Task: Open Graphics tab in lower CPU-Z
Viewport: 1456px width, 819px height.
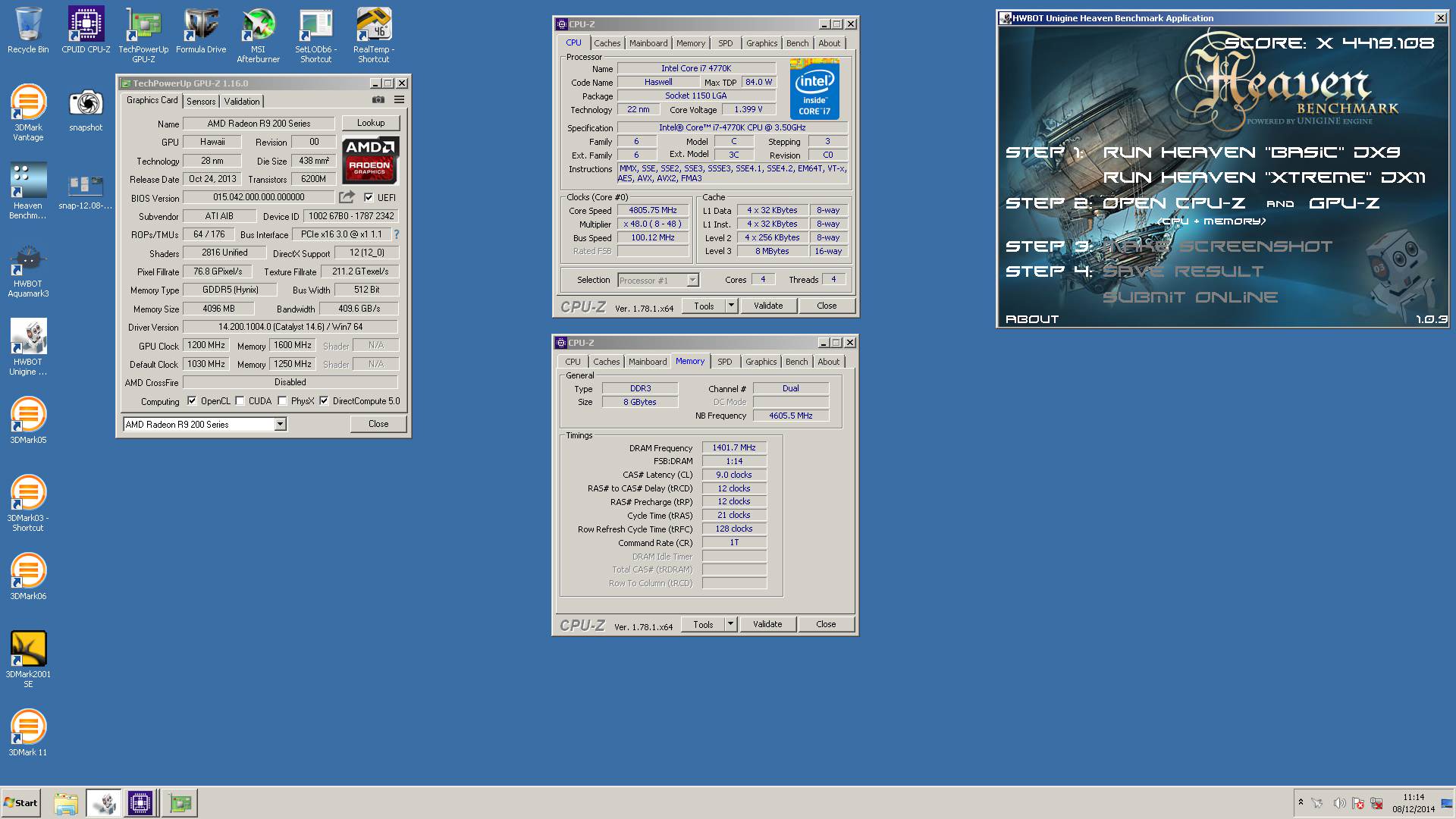Action: tap(761, 362)
